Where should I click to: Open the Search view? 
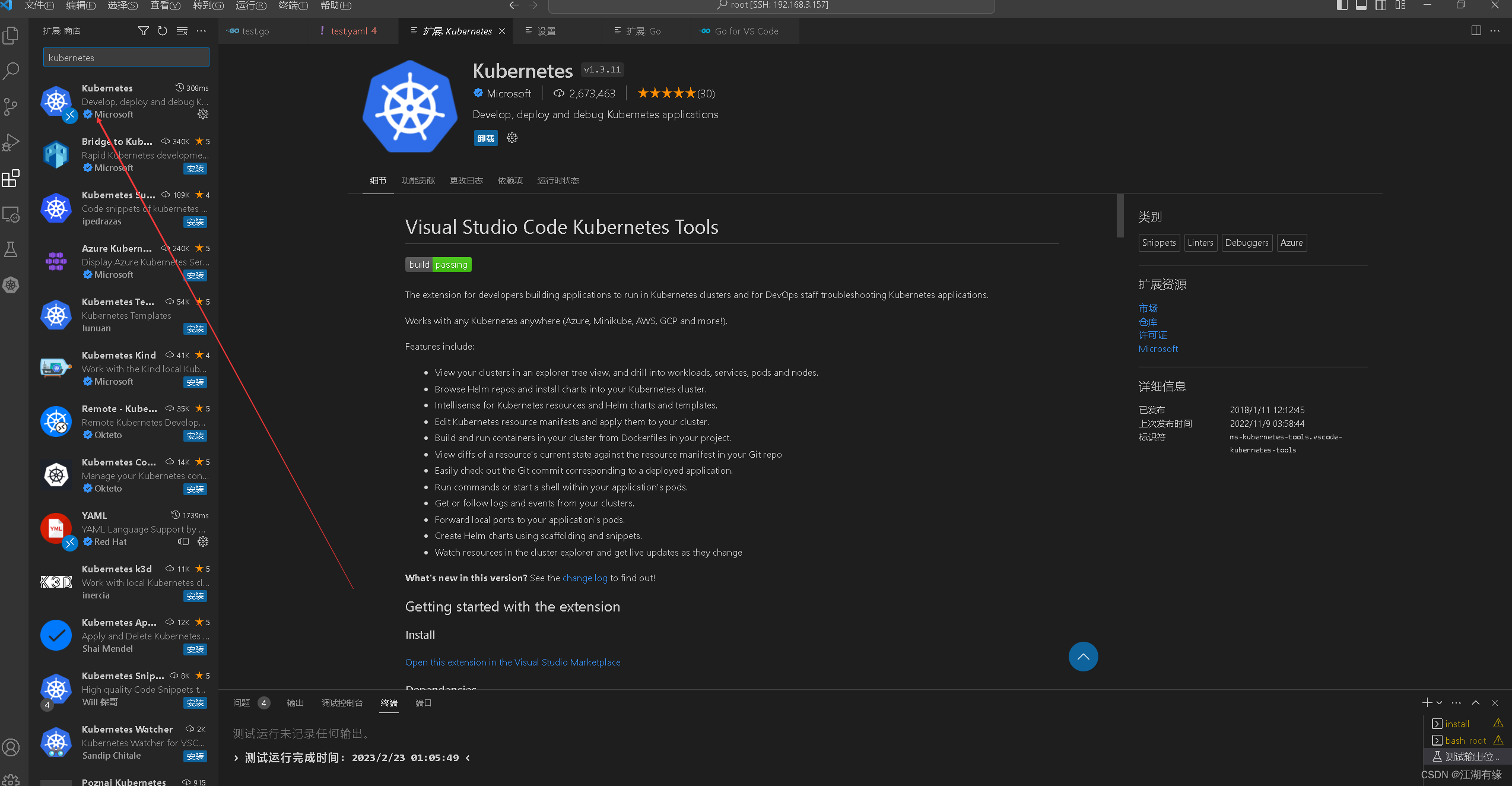click(11, 71)
